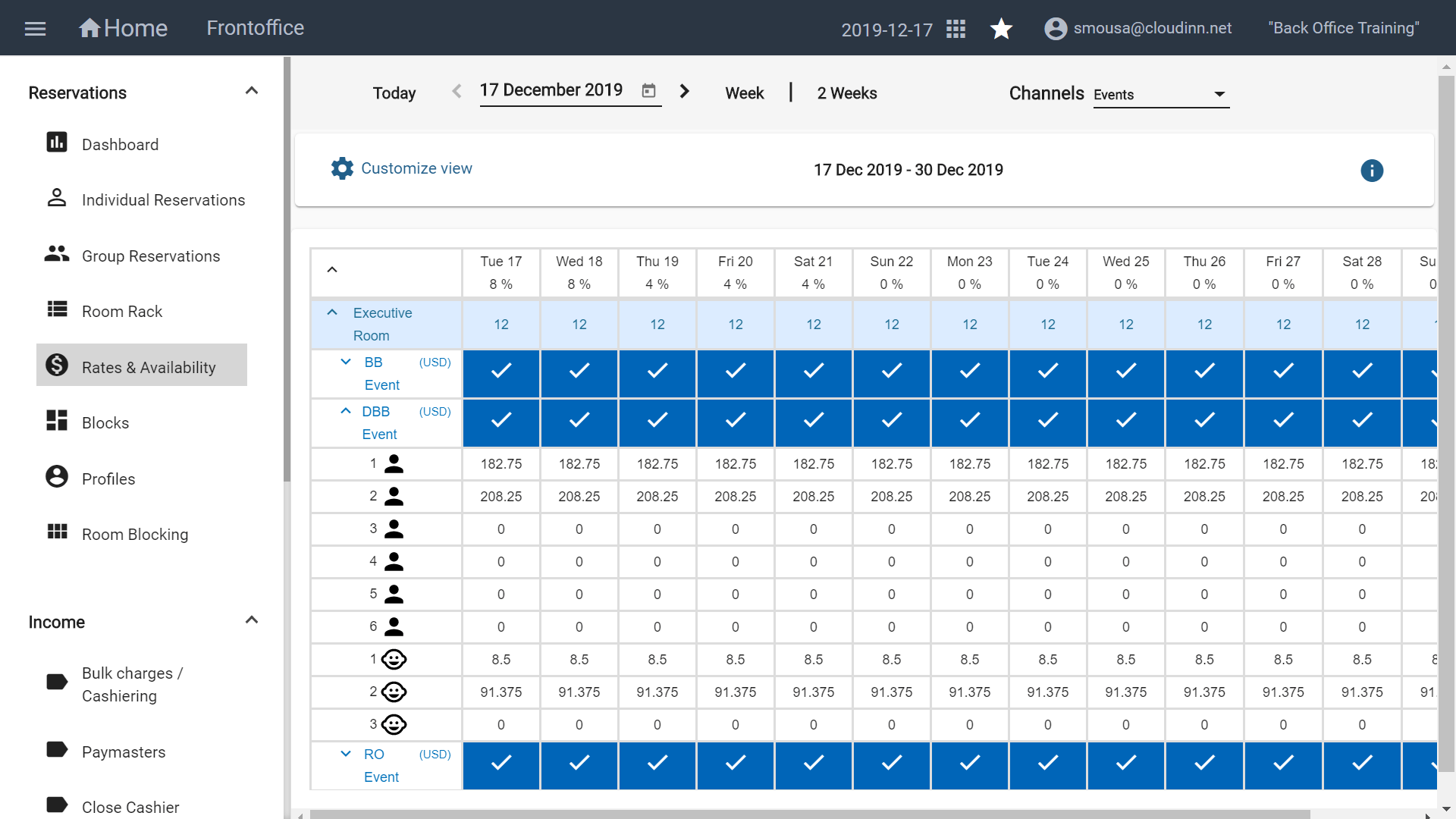Image resolution: width=1456 pixels, height=819 pixels.
Task: Switch to the Week view
Action: tap(745, 93)
